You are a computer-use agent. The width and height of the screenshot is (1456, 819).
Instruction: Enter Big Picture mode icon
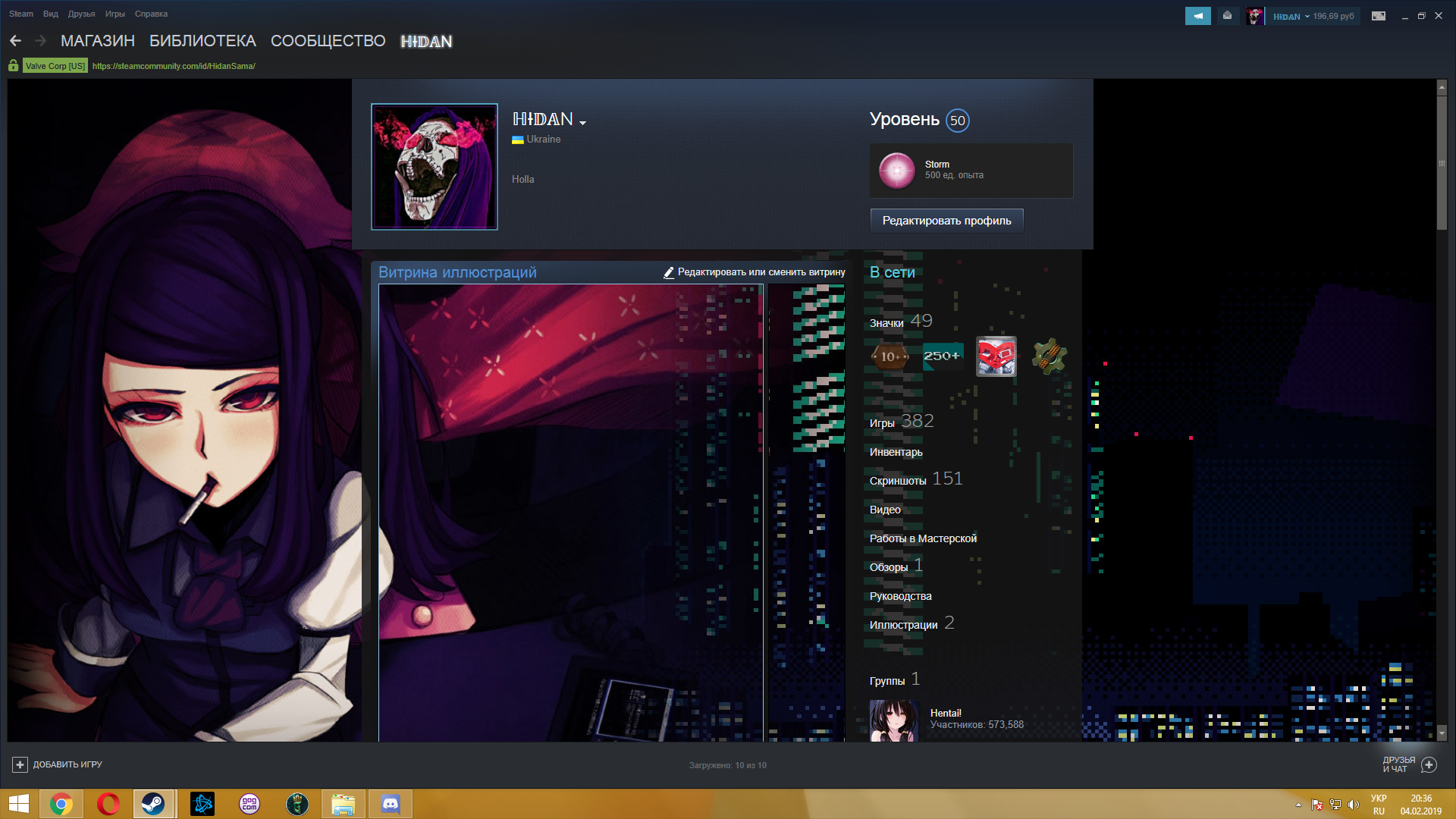pyautogui.click(x=1379, y=16)
